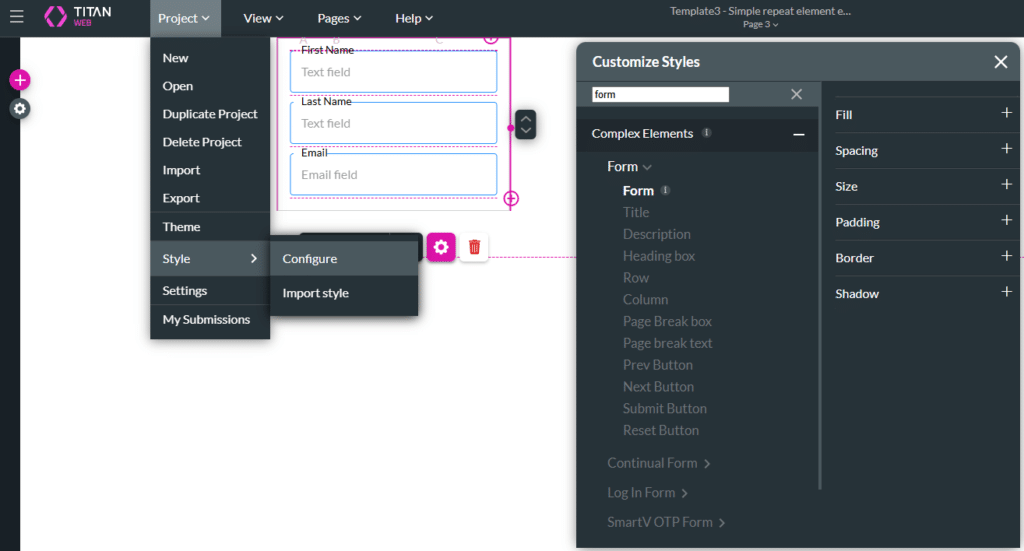The width and height of the screenshot is (1024, 551).
Task: Open the View menu
Action: click(263, 18)
